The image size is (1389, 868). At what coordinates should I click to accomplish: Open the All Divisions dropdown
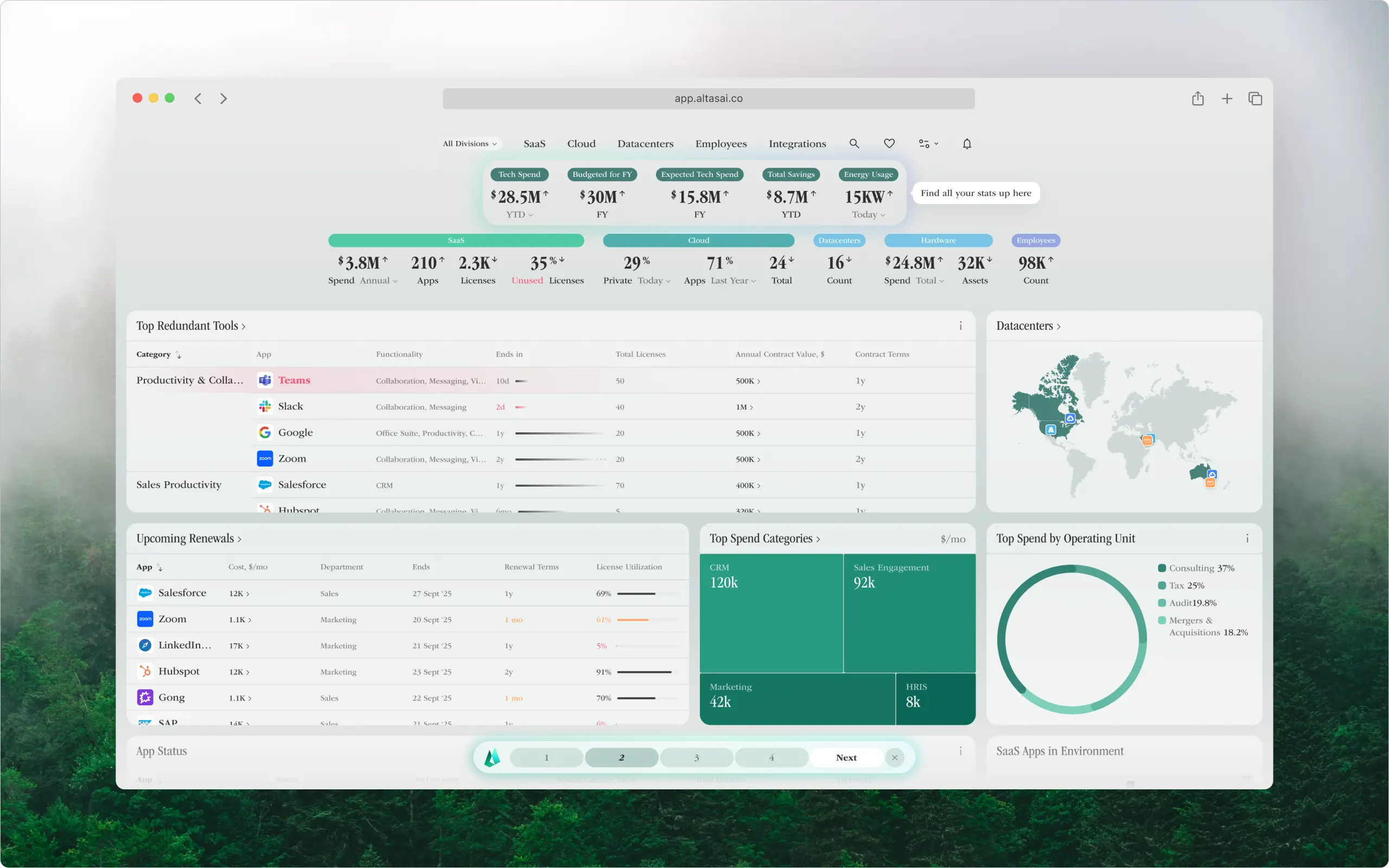(x=469, y=144)
